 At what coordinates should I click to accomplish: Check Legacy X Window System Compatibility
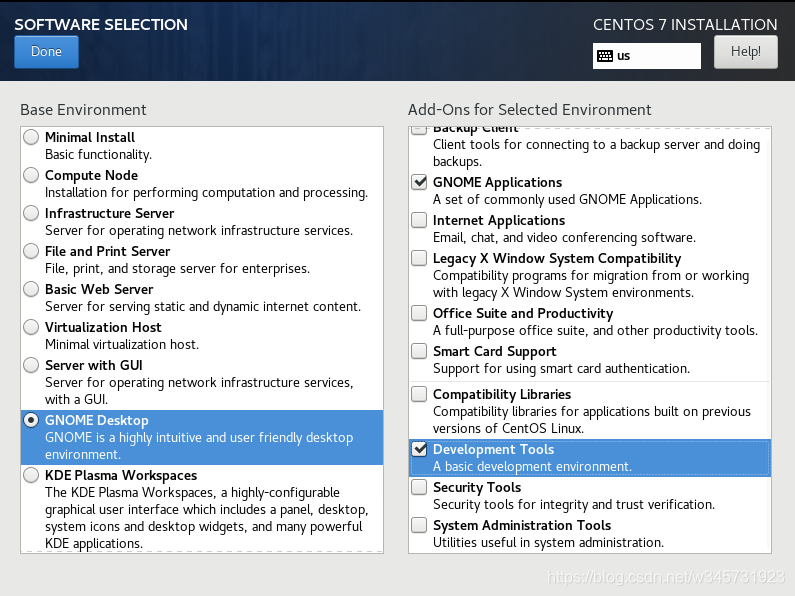click(419, 259)
